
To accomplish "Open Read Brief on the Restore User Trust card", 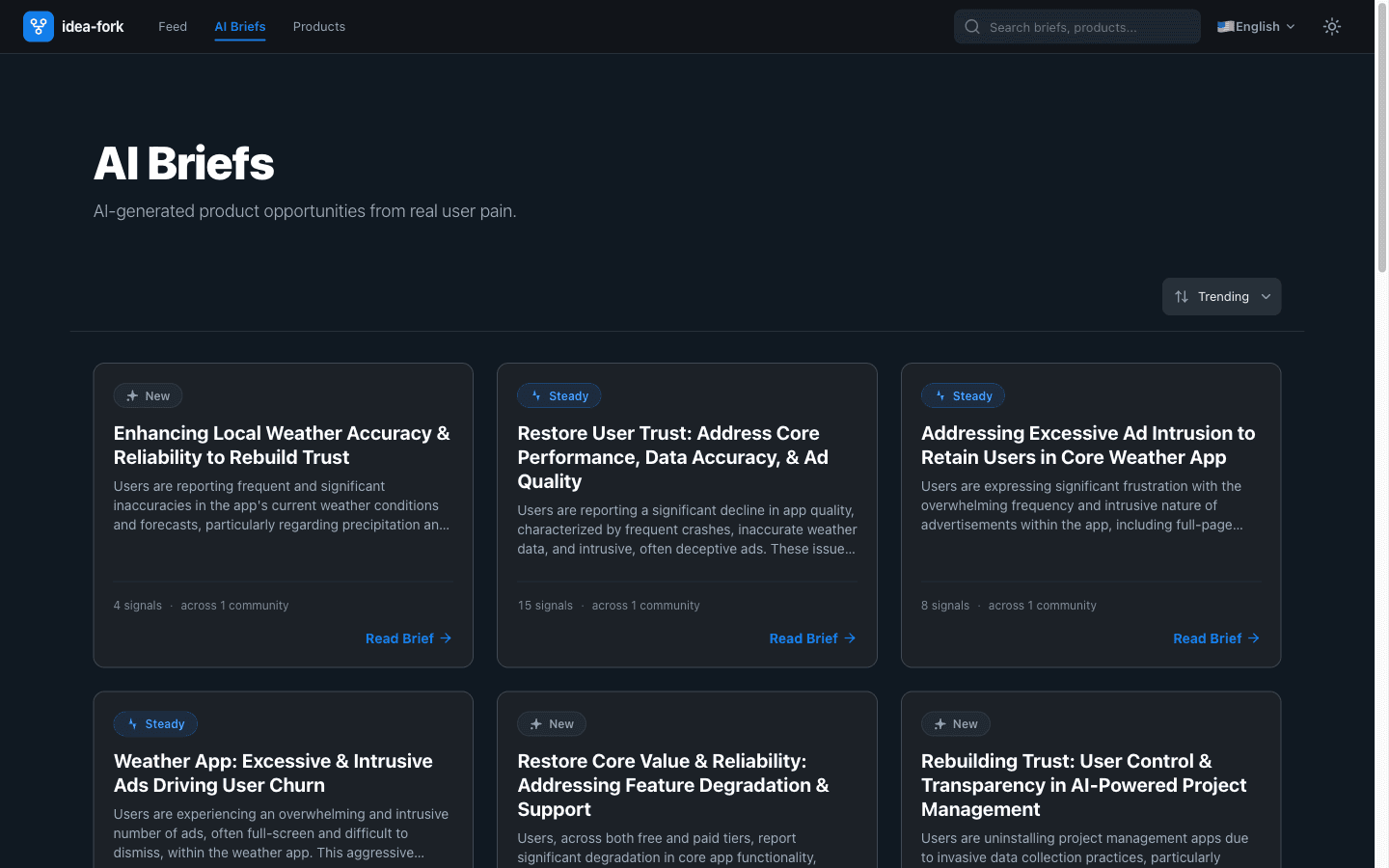I will (804, 637).
